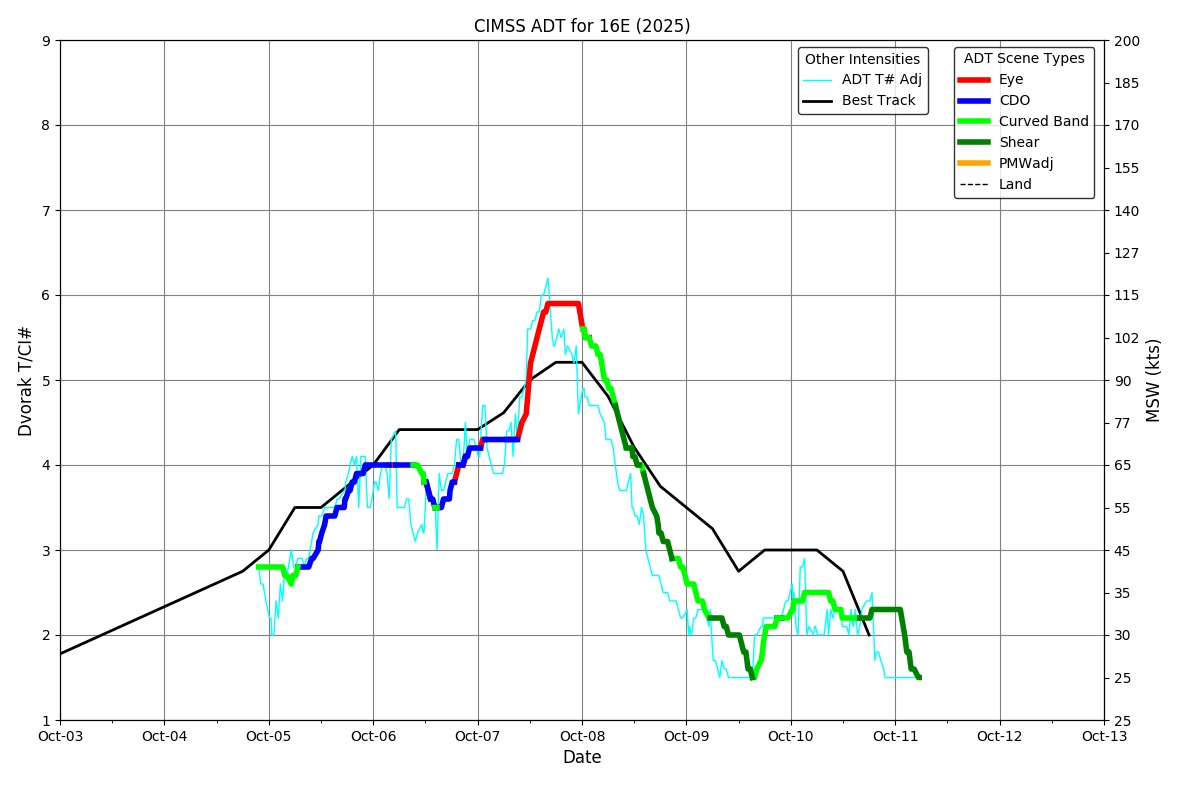The height and width of the screenshot is (800, 1200).
Task: Click the 9 tick on Dvorak axis
Action: (46, 41)
